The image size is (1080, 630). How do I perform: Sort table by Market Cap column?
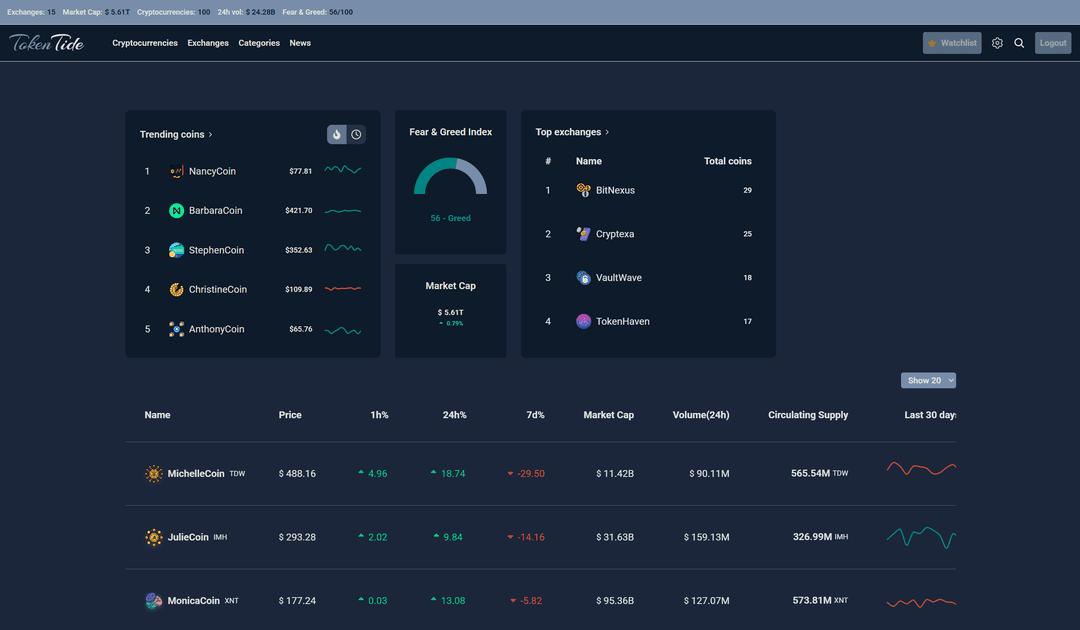[608, 415]
